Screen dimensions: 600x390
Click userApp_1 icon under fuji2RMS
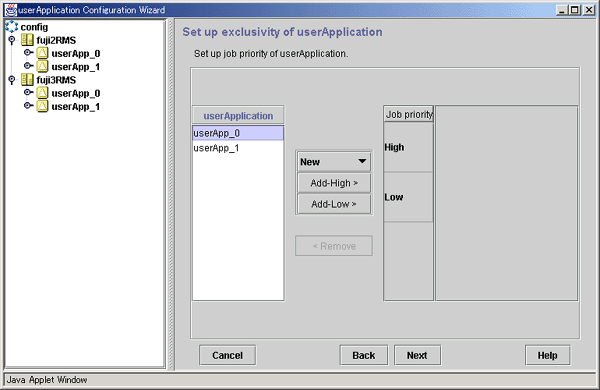[x=42, y=67]
